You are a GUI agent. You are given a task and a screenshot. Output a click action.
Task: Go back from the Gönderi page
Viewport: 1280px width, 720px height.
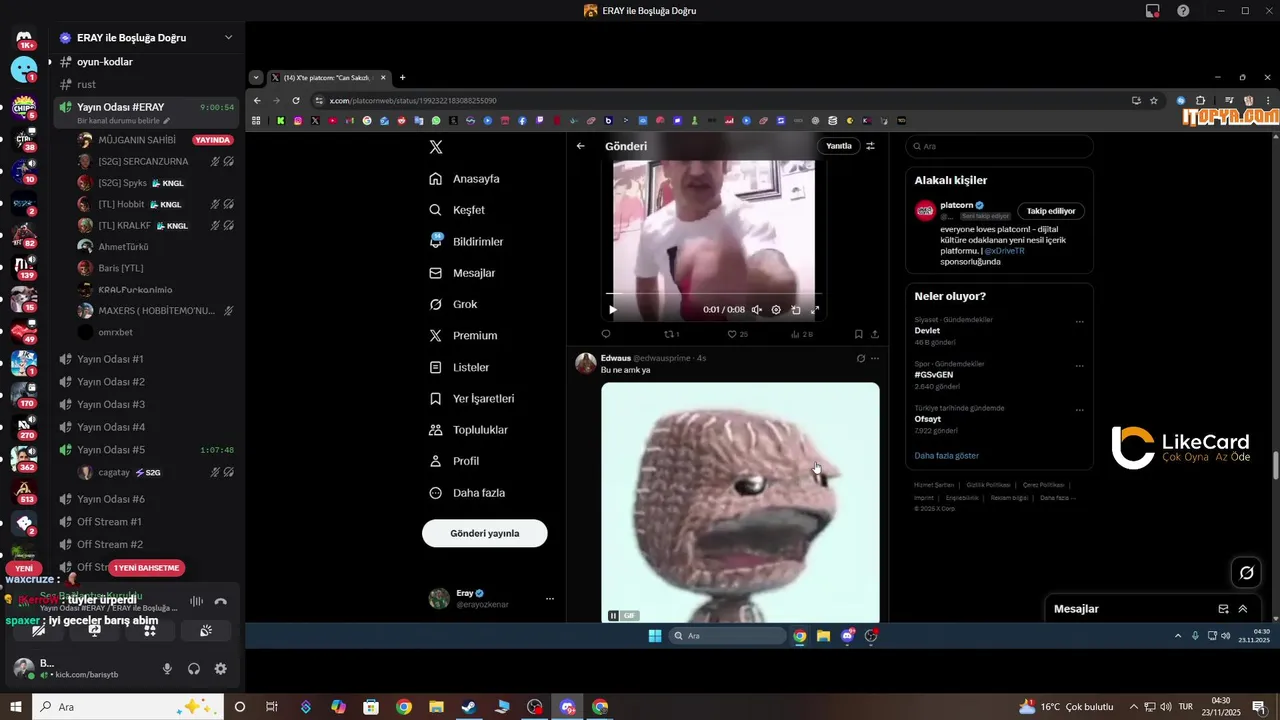[x=581, y=146]
